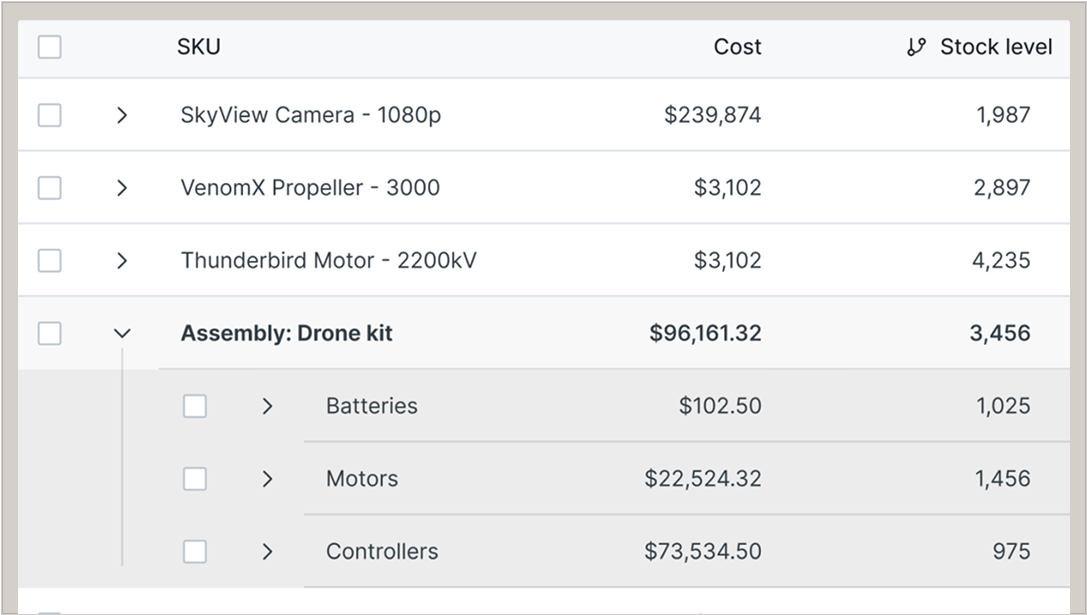This screenshot has height=615, width=1087.
Task: Sort by the Cost column header
Action: [737, 47]
